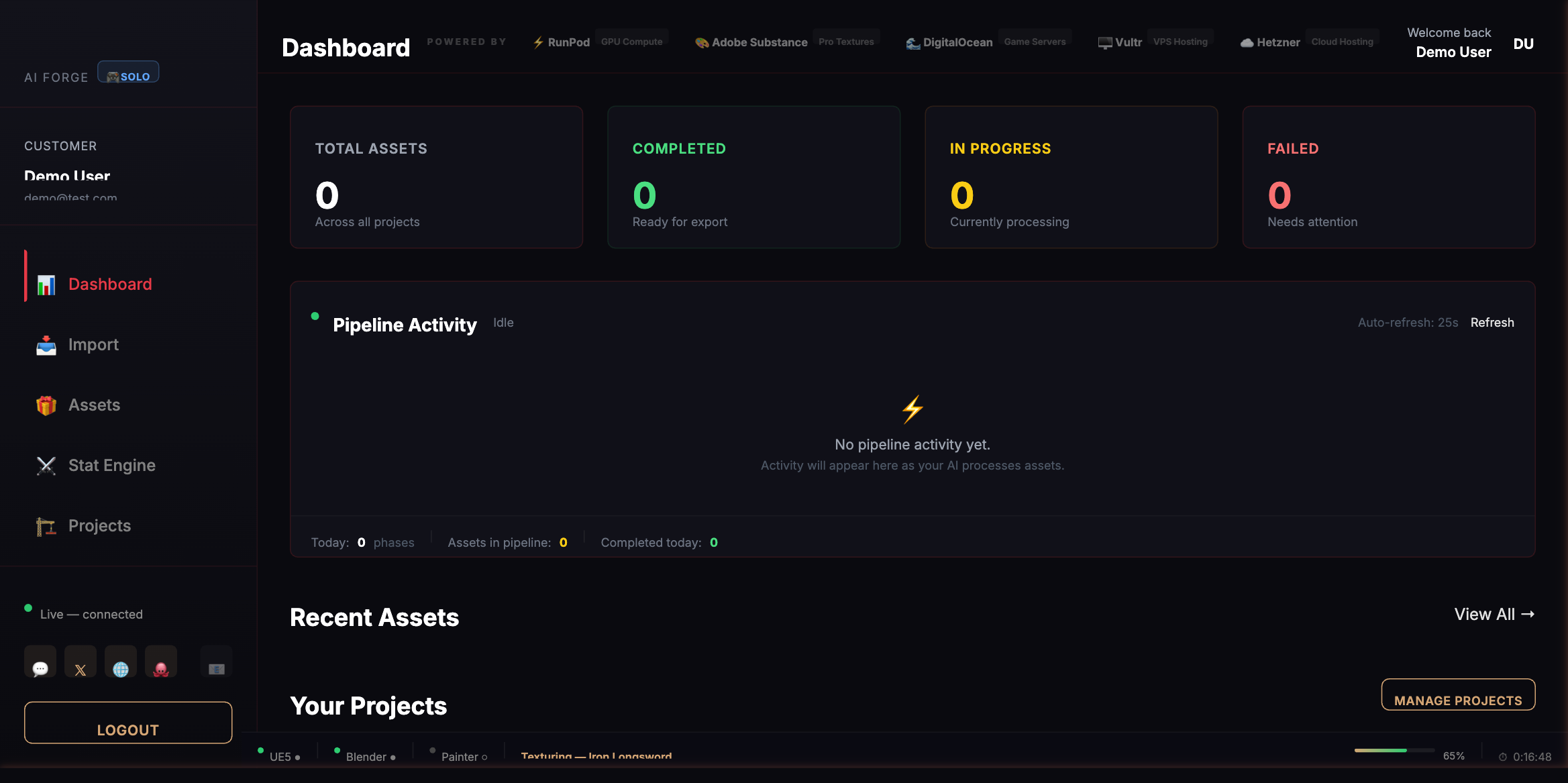The height and width of the screenshot is (783, 1568).
Task: Expand Recent Assets with View All arrow
Action: point(1494,614)
